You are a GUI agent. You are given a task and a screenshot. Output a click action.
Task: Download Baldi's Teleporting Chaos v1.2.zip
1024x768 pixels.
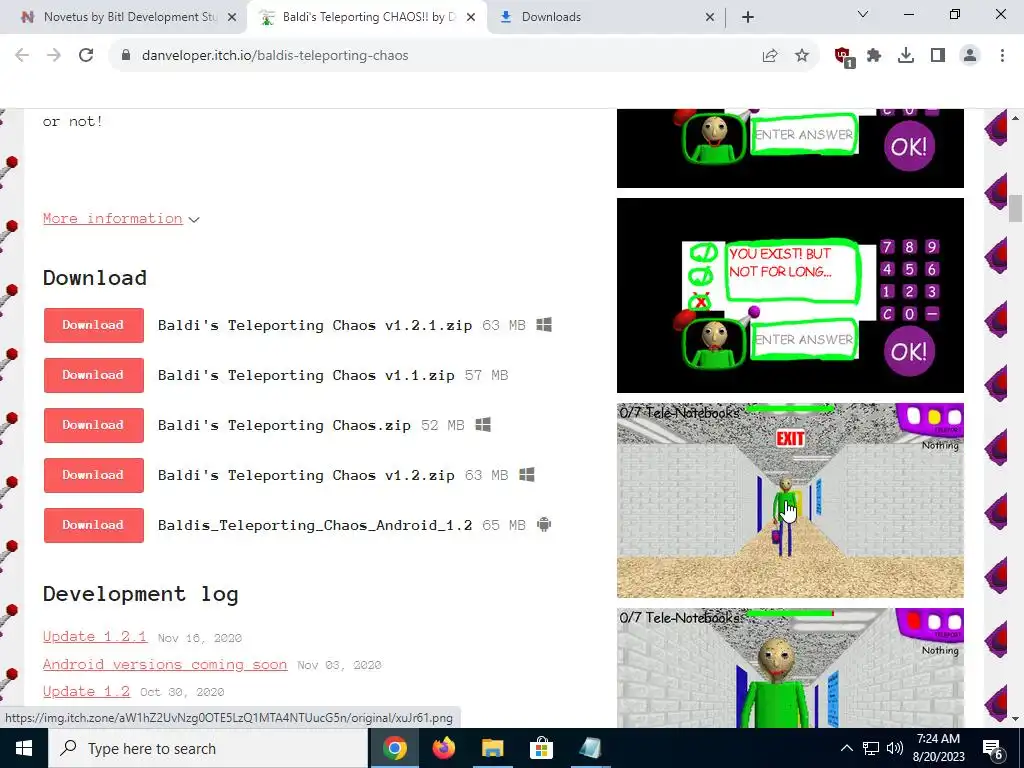(x=93, y=475)
